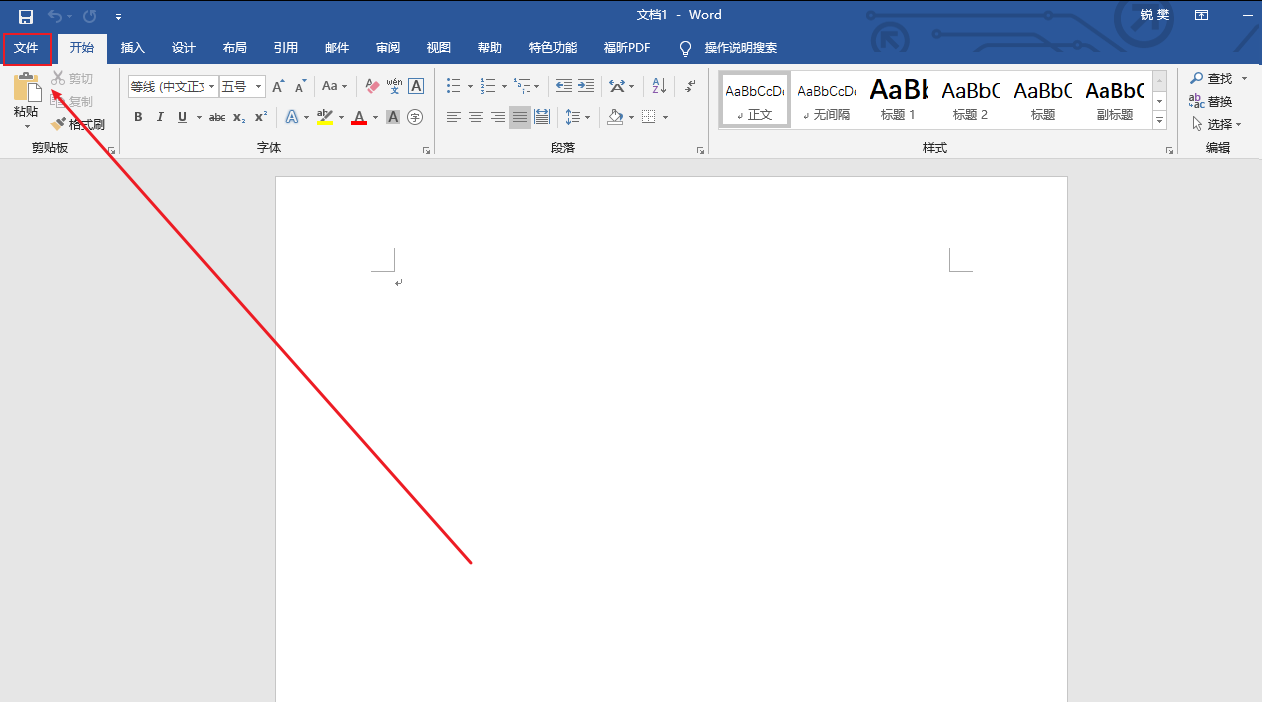This screenshot has height=702, width=1262.
Task: Apply bullet list formatting icon
Action: pos(454,86)
